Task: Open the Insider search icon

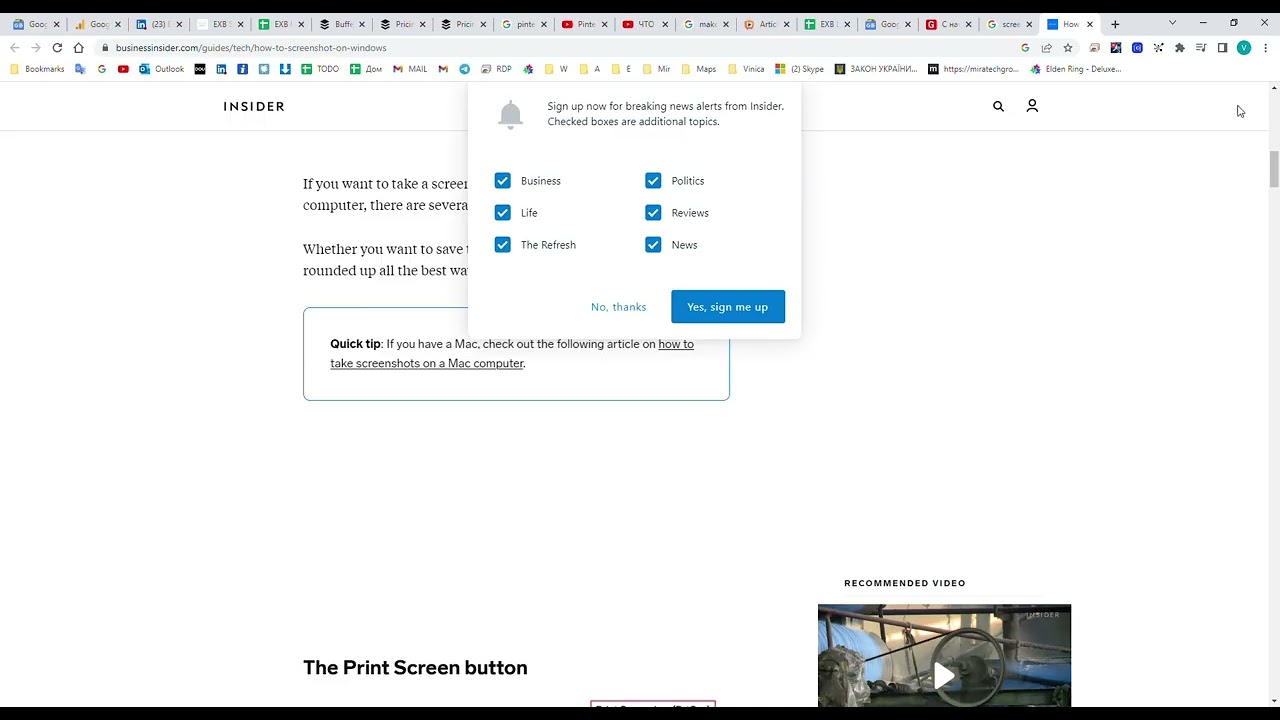Action: click(998, 106)
